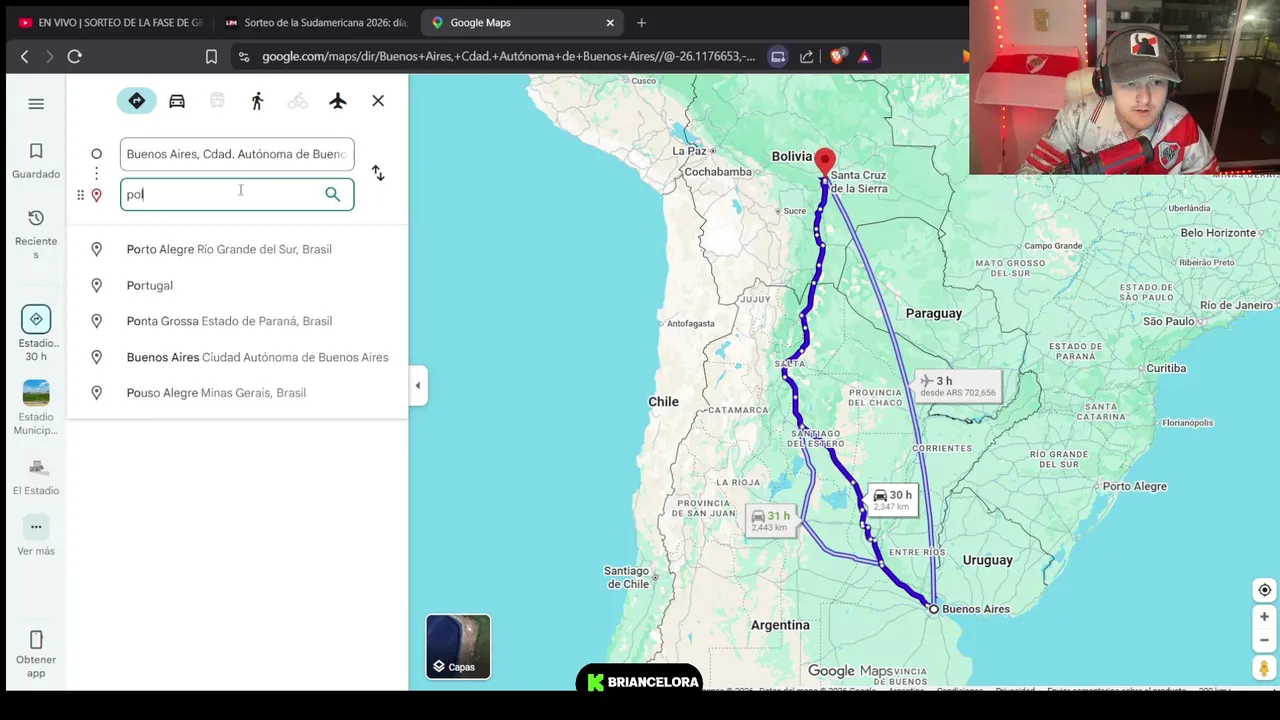Screen dimensions: 1280x720
Task: Open Estadio Municipal thumbnail
Action: (36, 407)
